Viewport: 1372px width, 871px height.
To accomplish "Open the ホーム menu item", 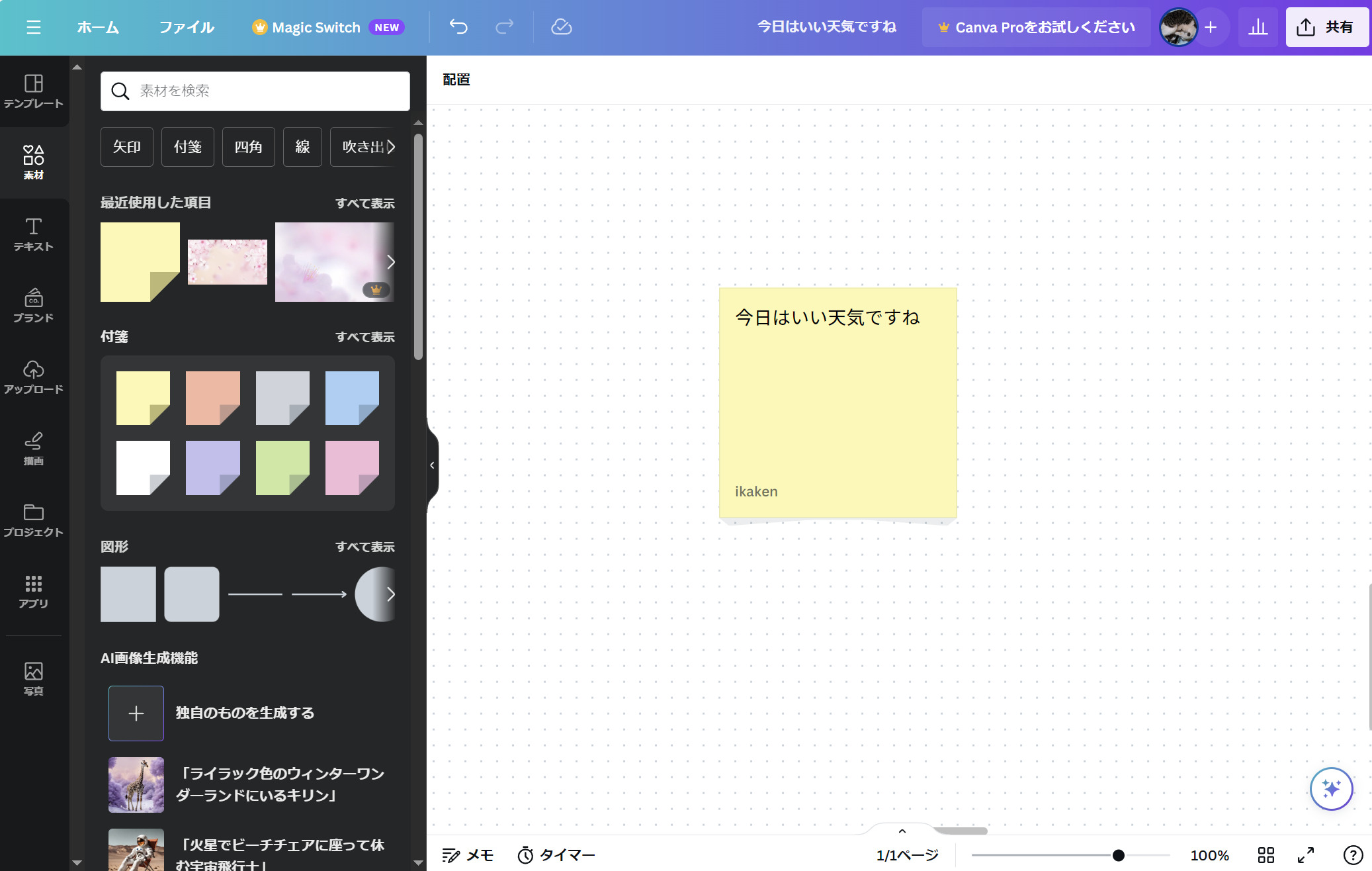I will pyautogui.click(x=98, y=27).
